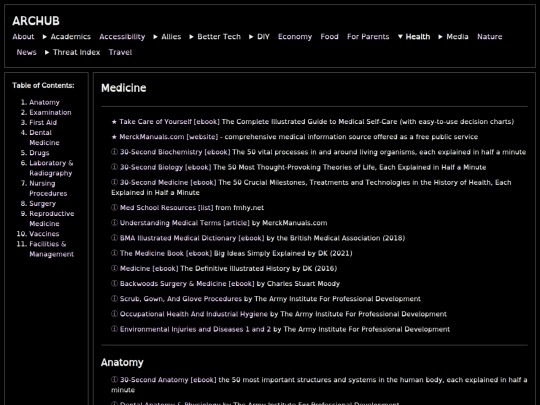The width and height of the screenshot is (540, 405).
Task: Open the Economy nav item
Action: pyautogui.click(x=295, y=37)
